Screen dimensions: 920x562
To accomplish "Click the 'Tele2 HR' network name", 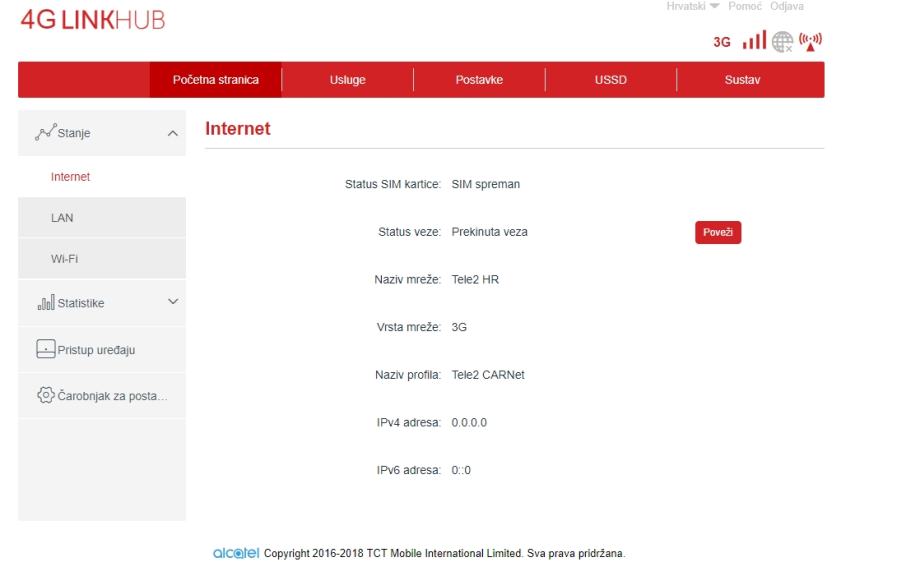I will (475, 279).
